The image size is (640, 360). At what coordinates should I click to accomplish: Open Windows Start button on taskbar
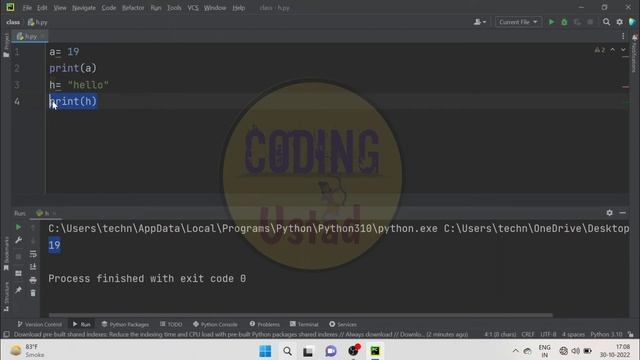pyautogui.click(x=265, y=351)
